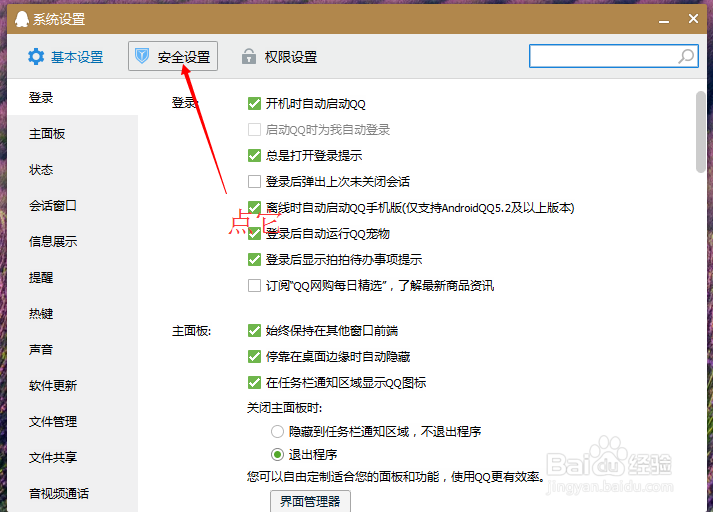
Task: Switch to the 安全设置 tab
Action: coord(173,56)
